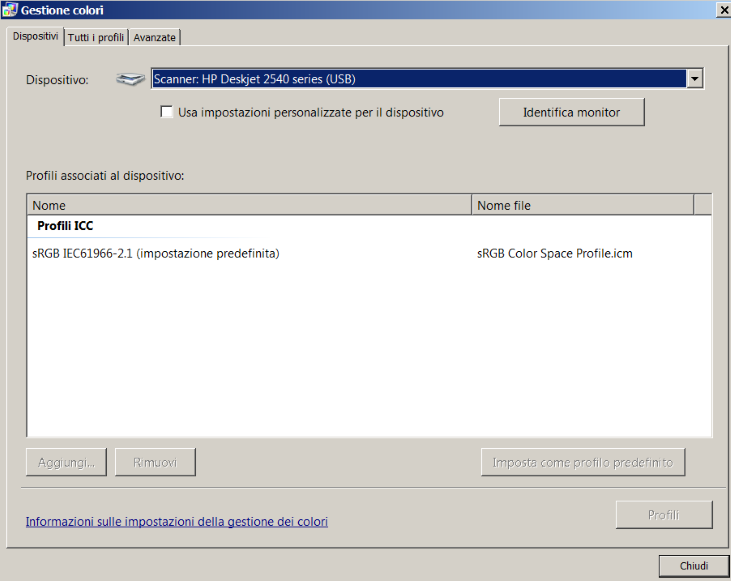Close the Gestione colori window
The width and height of the screenshot is (731, 581).
pyautogui.click(x=722, y=9)
